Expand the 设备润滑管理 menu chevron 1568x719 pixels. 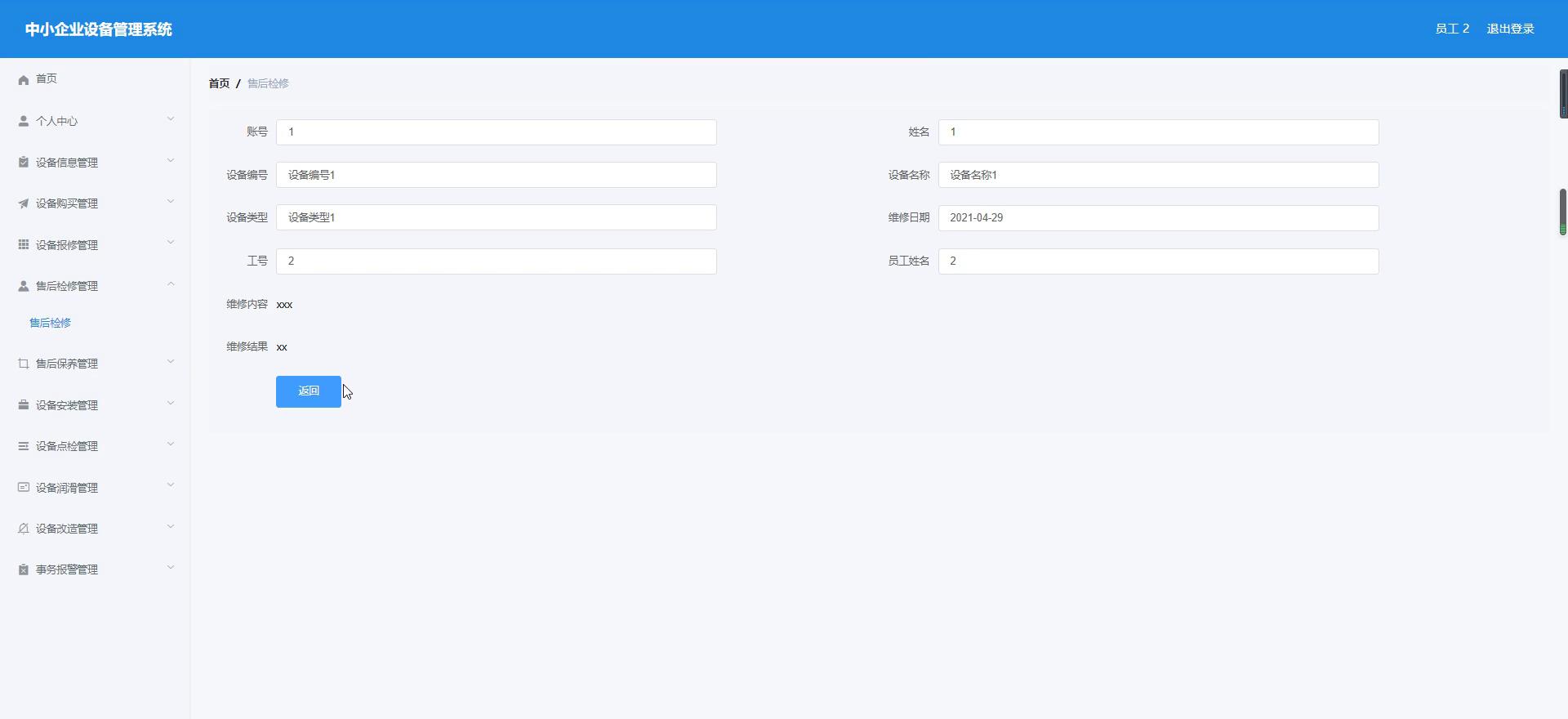click(171, 485)
